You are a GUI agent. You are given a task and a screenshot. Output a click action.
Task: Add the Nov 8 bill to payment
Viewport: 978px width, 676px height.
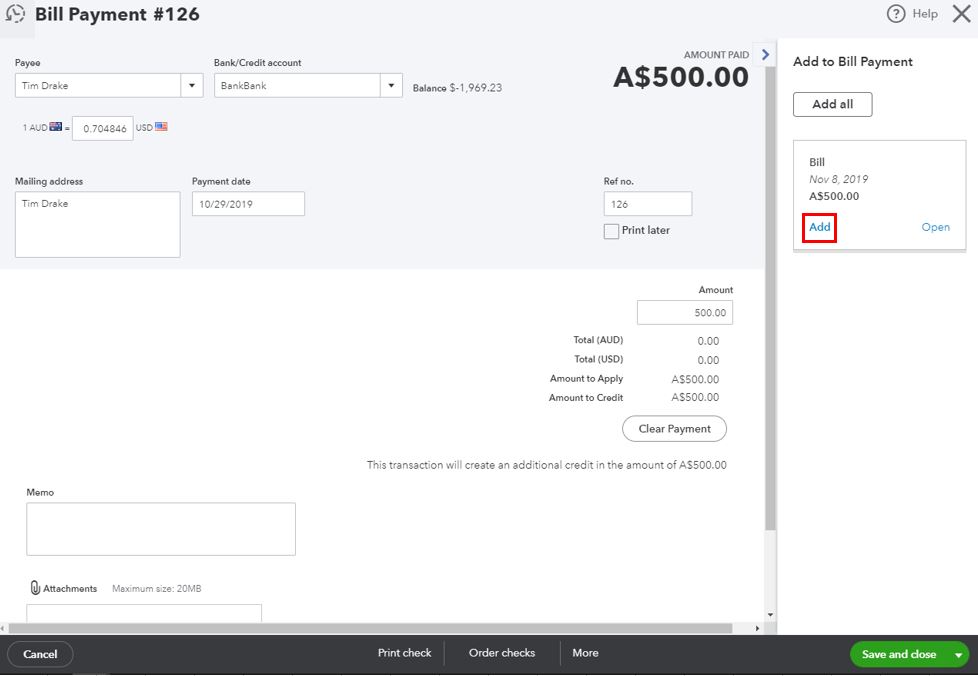820,227
